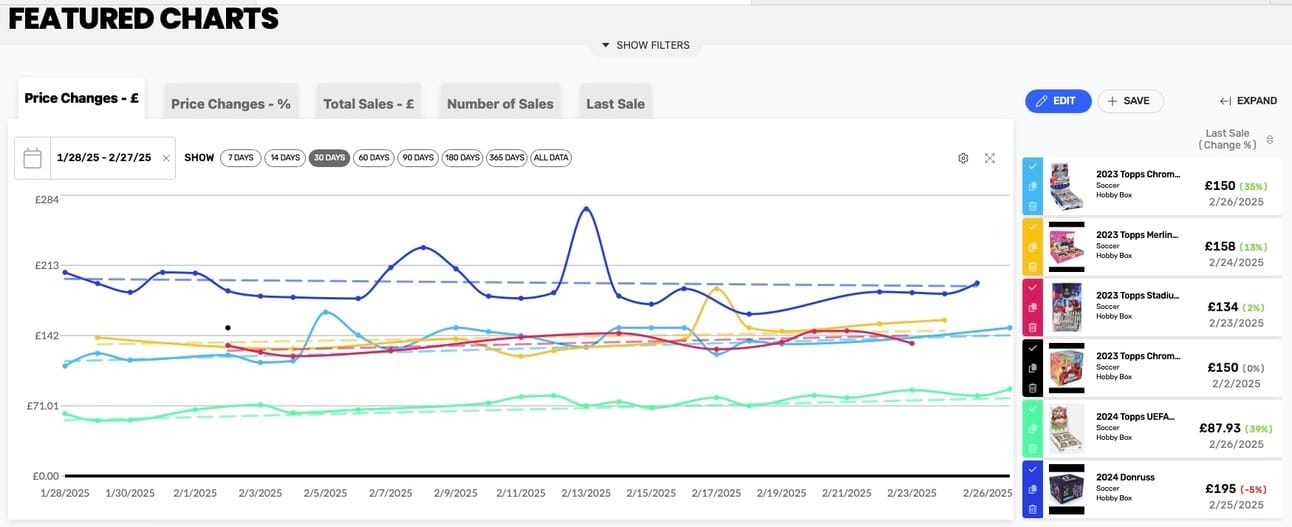
Task: Sort by Last Sale change arrows
Action: pyautogui.click(x=1270, y=139)
